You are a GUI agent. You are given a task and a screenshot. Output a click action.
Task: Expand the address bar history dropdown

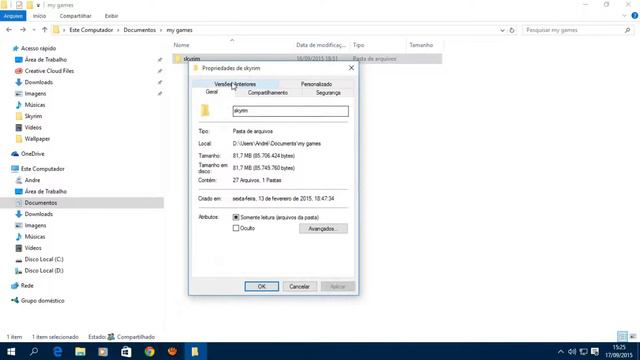(x=502, y=30)
